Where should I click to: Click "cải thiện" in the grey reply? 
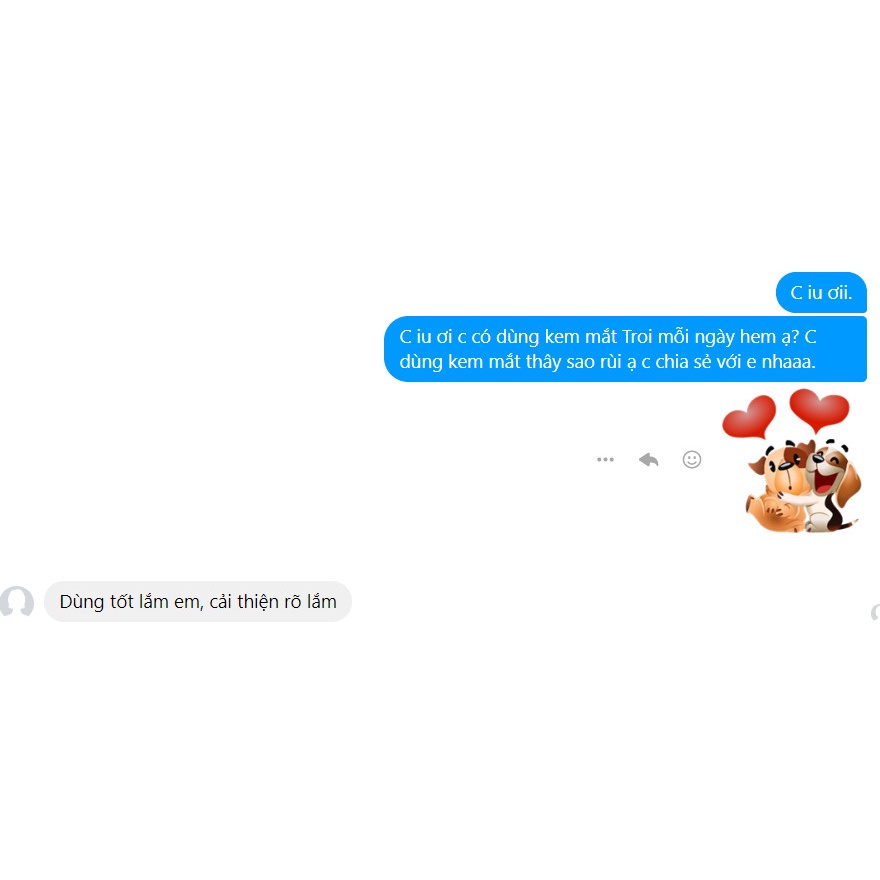[x=244, y=602]
